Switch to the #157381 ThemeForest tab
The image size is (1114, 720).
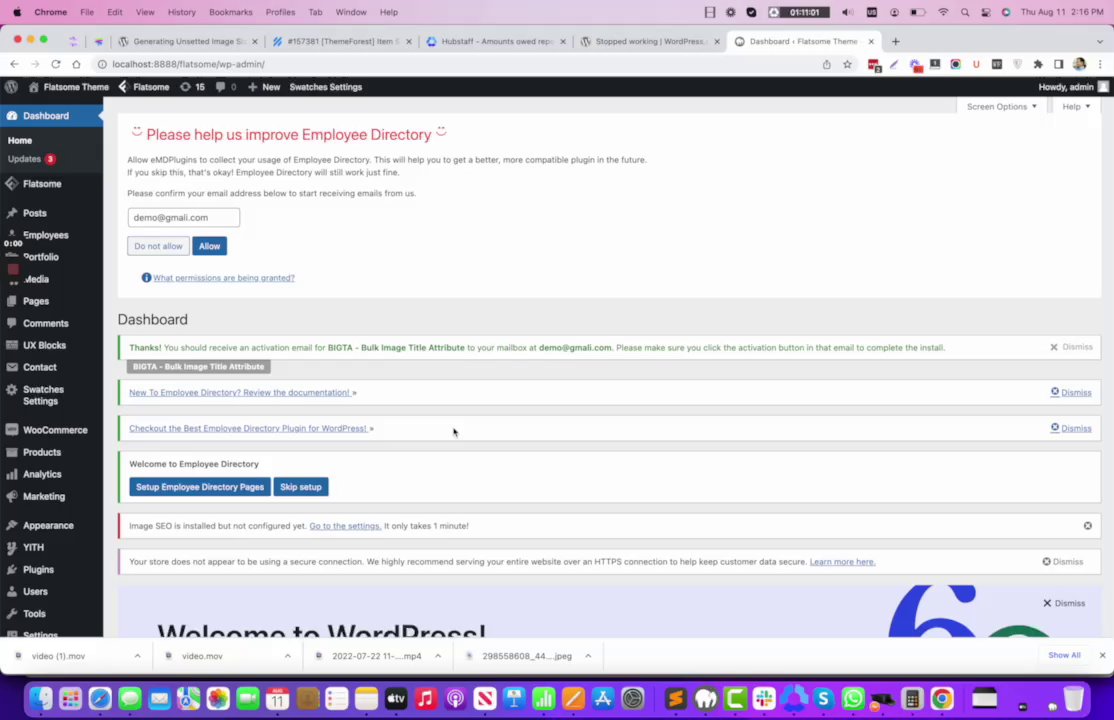pyautogui.click(x=342, y=41)
